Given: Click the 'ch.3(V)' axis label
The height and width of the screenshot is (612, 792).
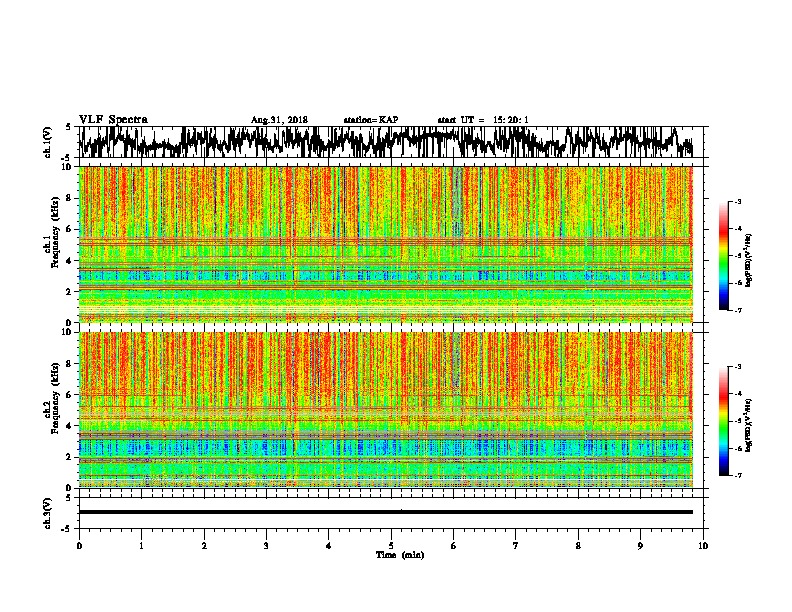Looking at the screenshot, I should pyautogui.click(x=47, y=513).
